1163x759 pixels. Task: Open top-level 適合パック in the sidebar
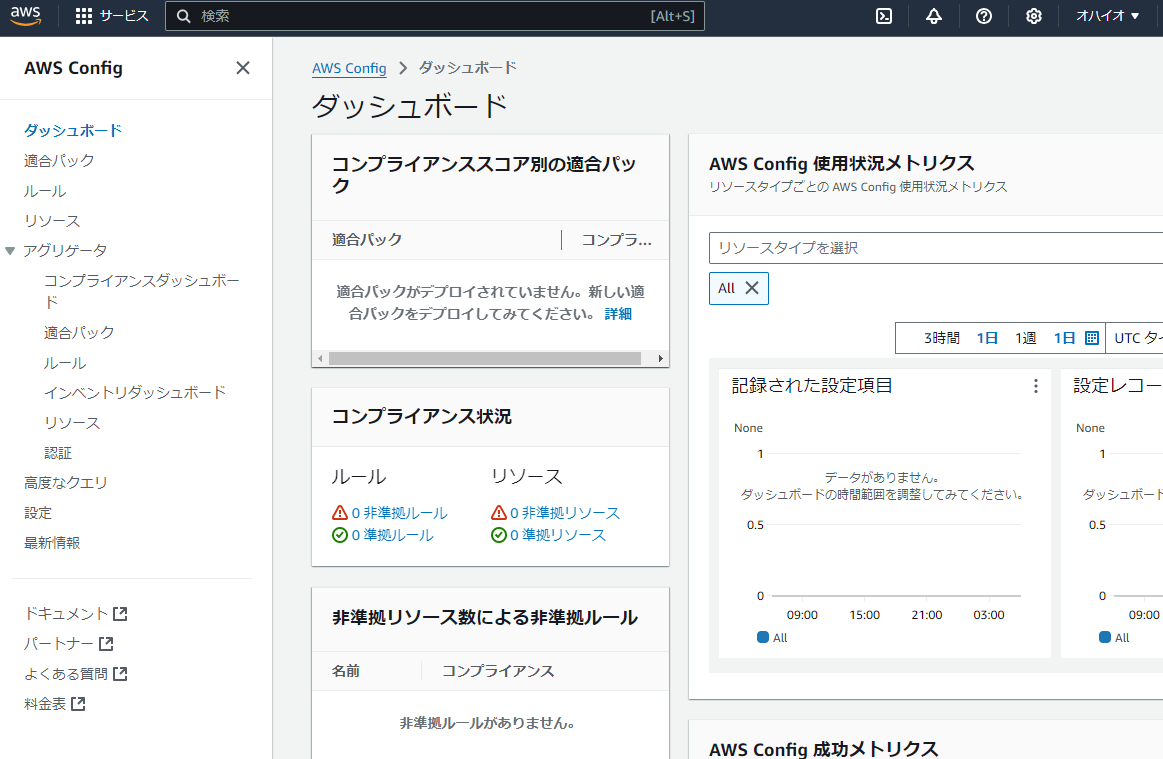click(x=59, y=160)
